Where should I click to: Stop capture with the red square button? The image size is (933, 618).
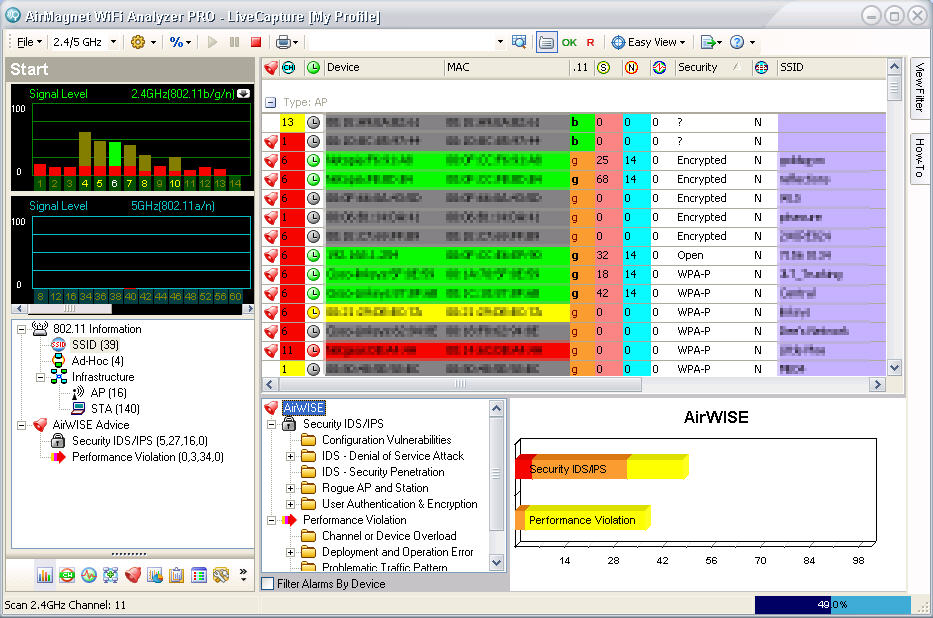256,42
